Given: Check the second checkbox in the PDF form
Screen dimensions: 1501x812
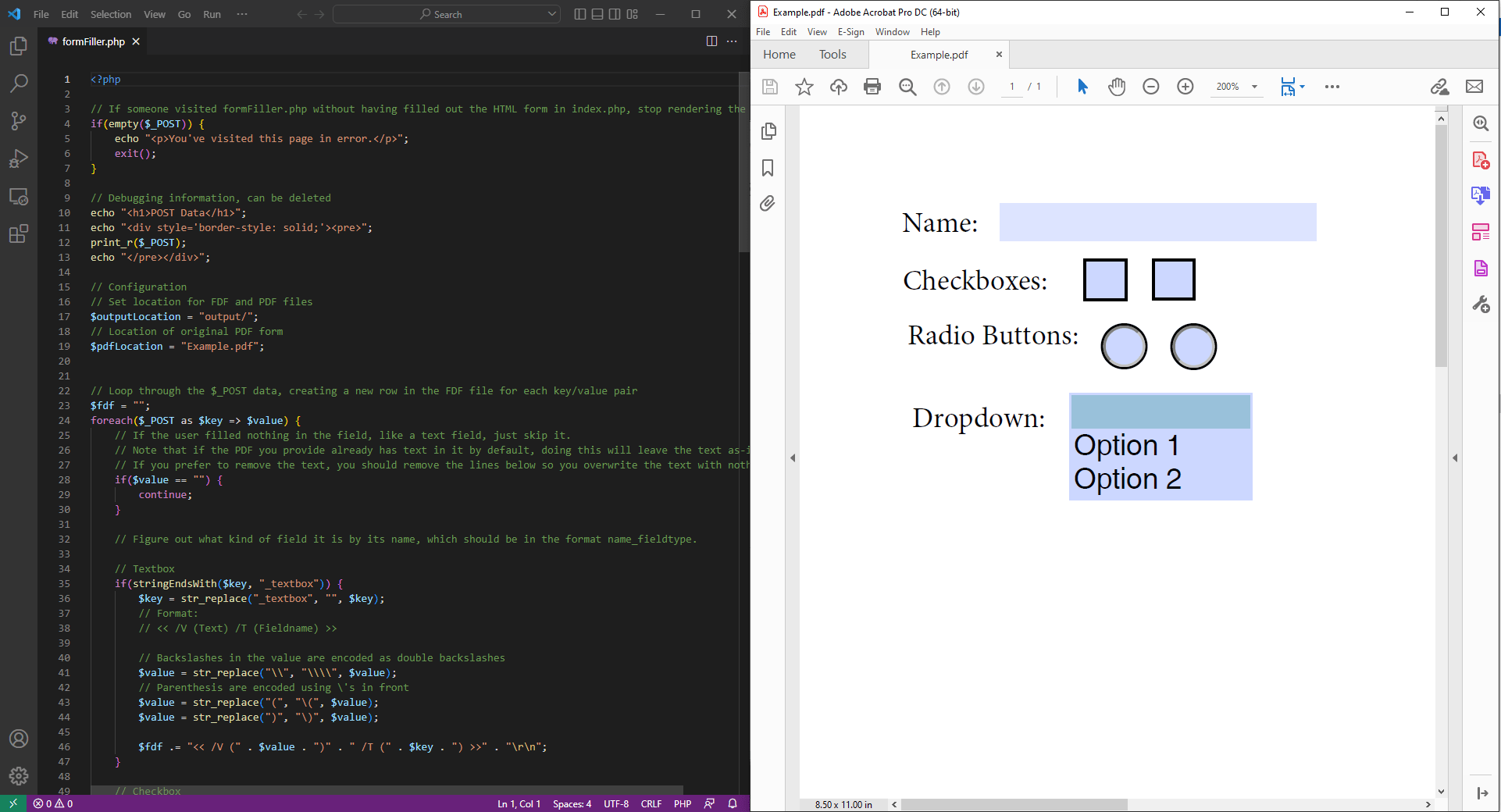Looking at the screenshot, I should point(1172,279).
